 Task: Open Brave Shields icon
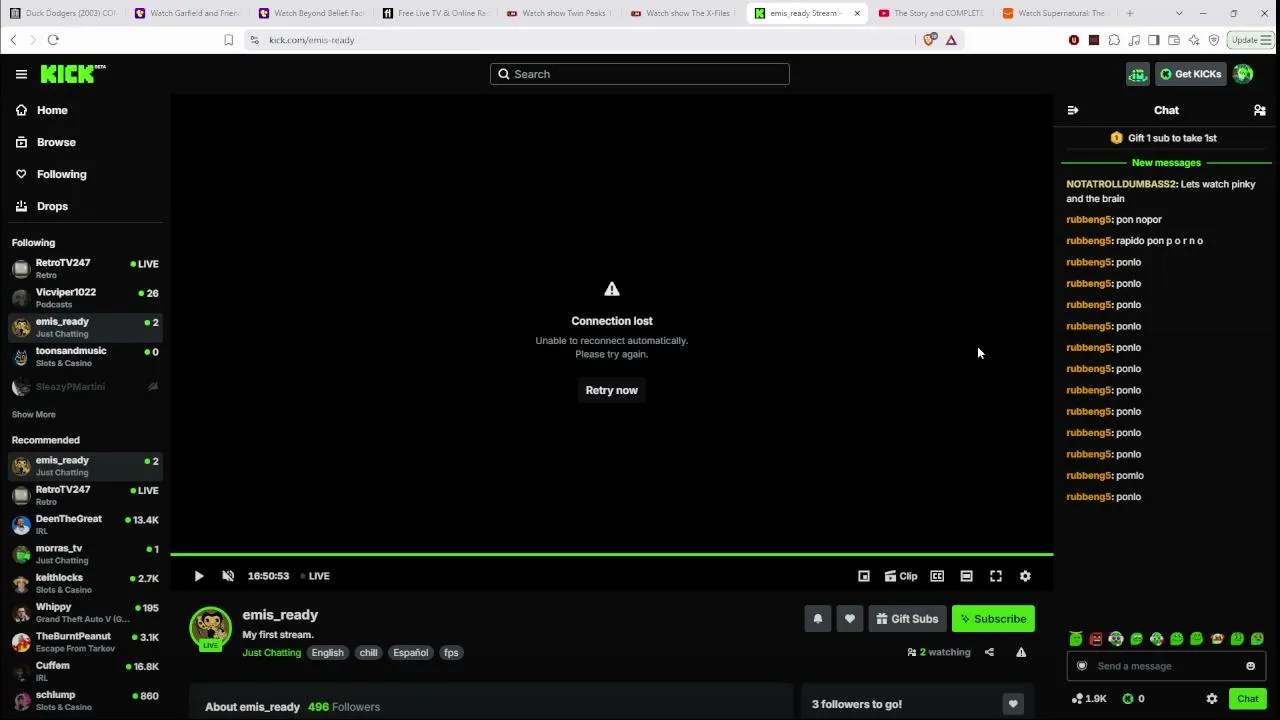[930, 40]
